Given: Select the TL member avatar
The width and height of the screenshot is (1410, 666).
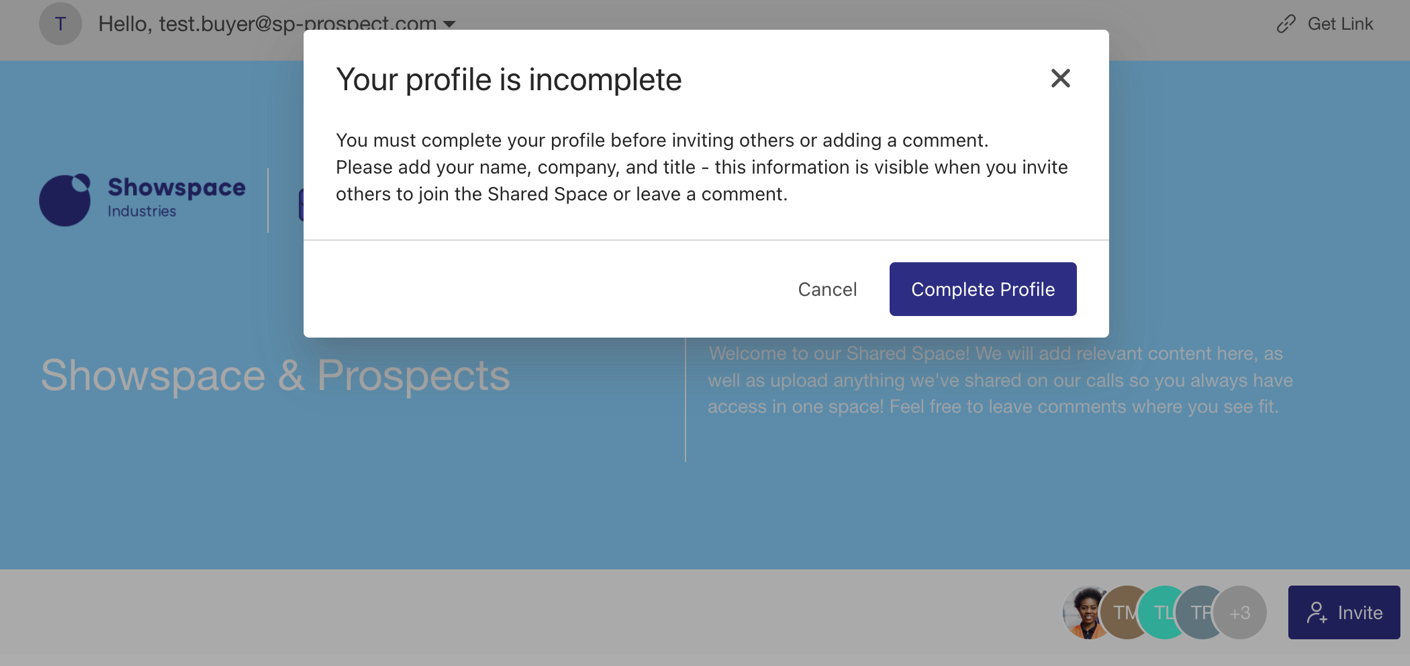Looking at the screenshot, I should (x=1163, y=612).
